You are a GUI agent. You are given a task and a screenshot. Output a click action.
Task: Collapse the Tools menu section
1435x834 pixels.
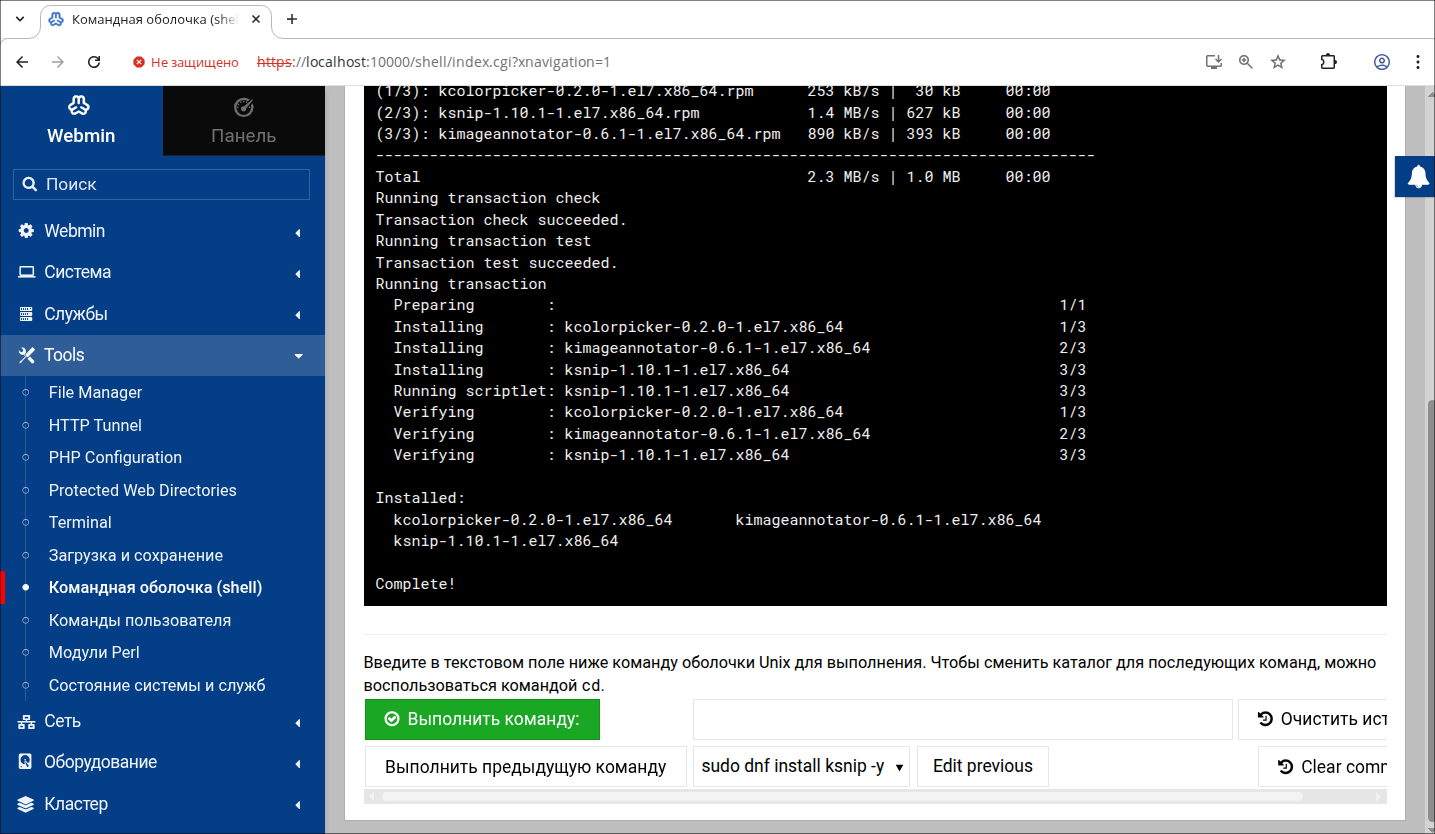[x=162, y=355]
